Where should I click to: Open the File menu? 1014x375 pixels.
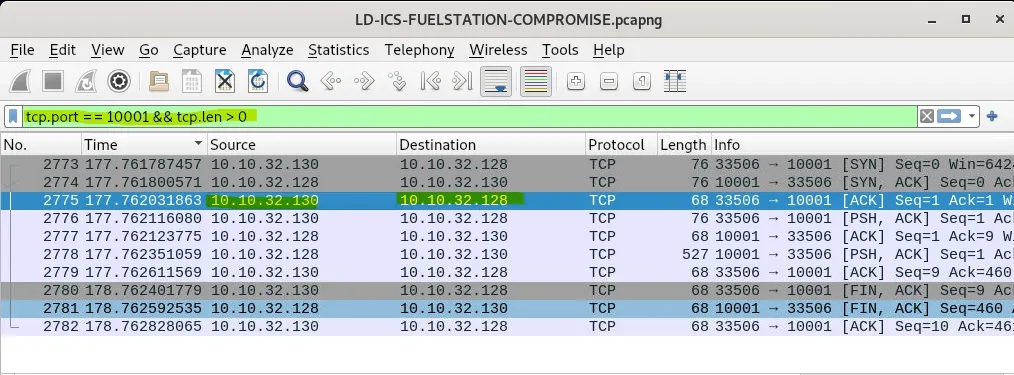tap(23, 50)
